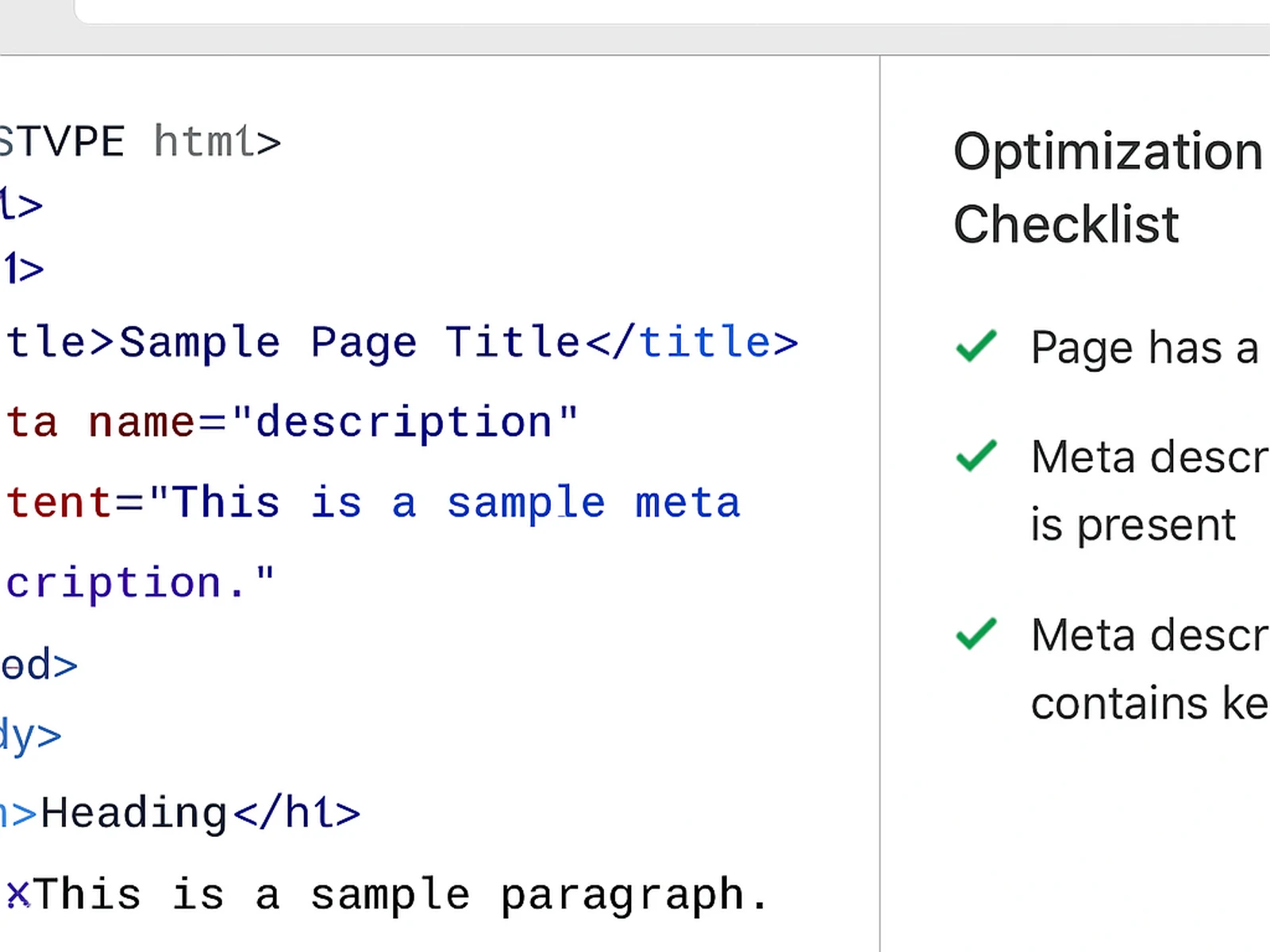The image size is (1270, 952).
Task: Click the "description" attribute value
Action: 404,422
